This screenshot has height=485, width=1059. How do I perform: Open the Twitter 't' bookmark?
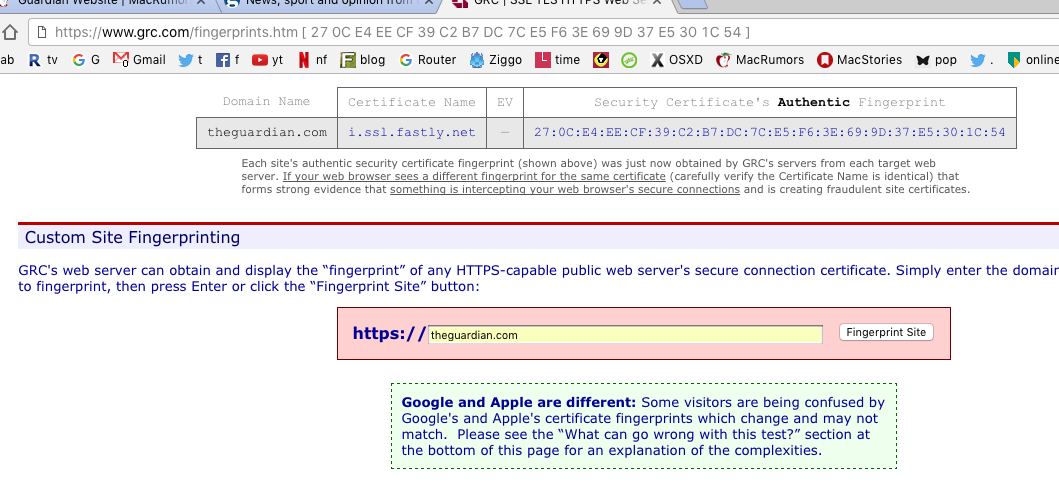point(190,60)
